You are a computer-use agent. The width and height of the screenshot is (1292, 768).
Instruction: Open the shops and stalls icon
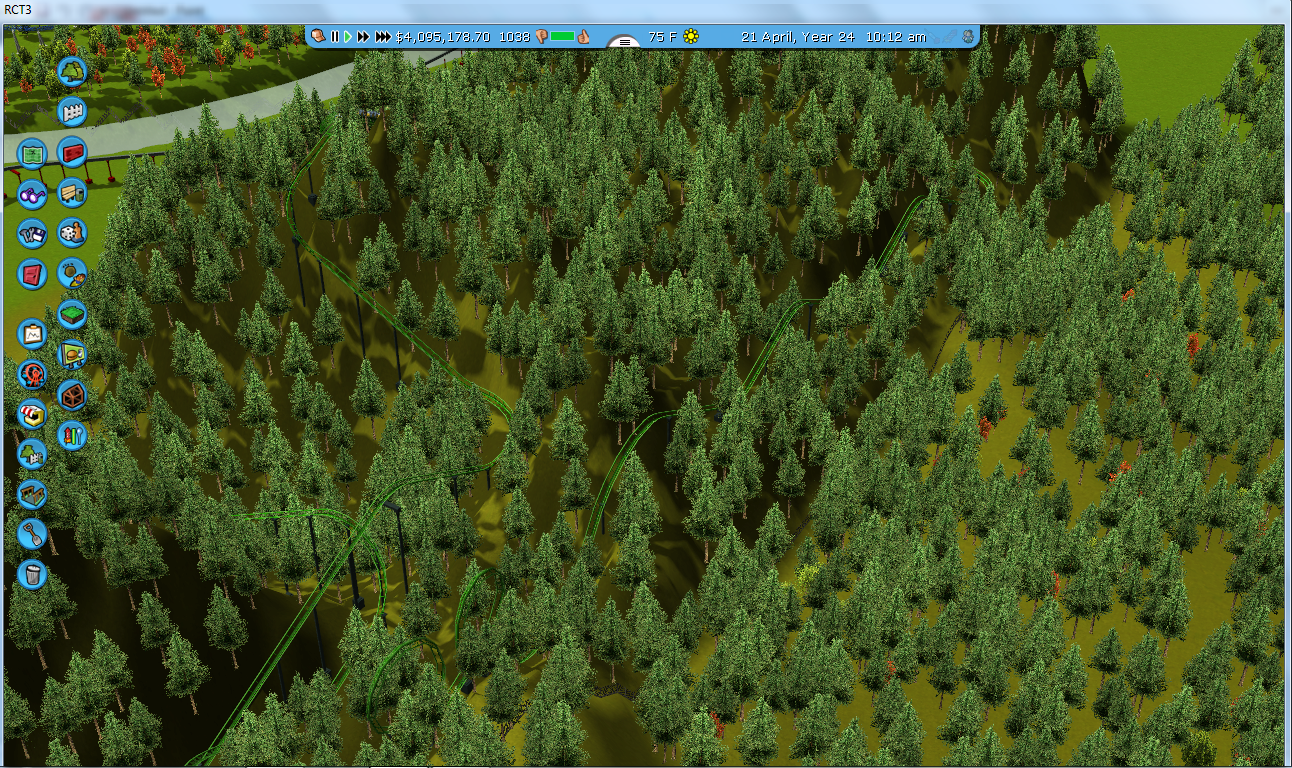pyautogui.click(x=32, y=414)
